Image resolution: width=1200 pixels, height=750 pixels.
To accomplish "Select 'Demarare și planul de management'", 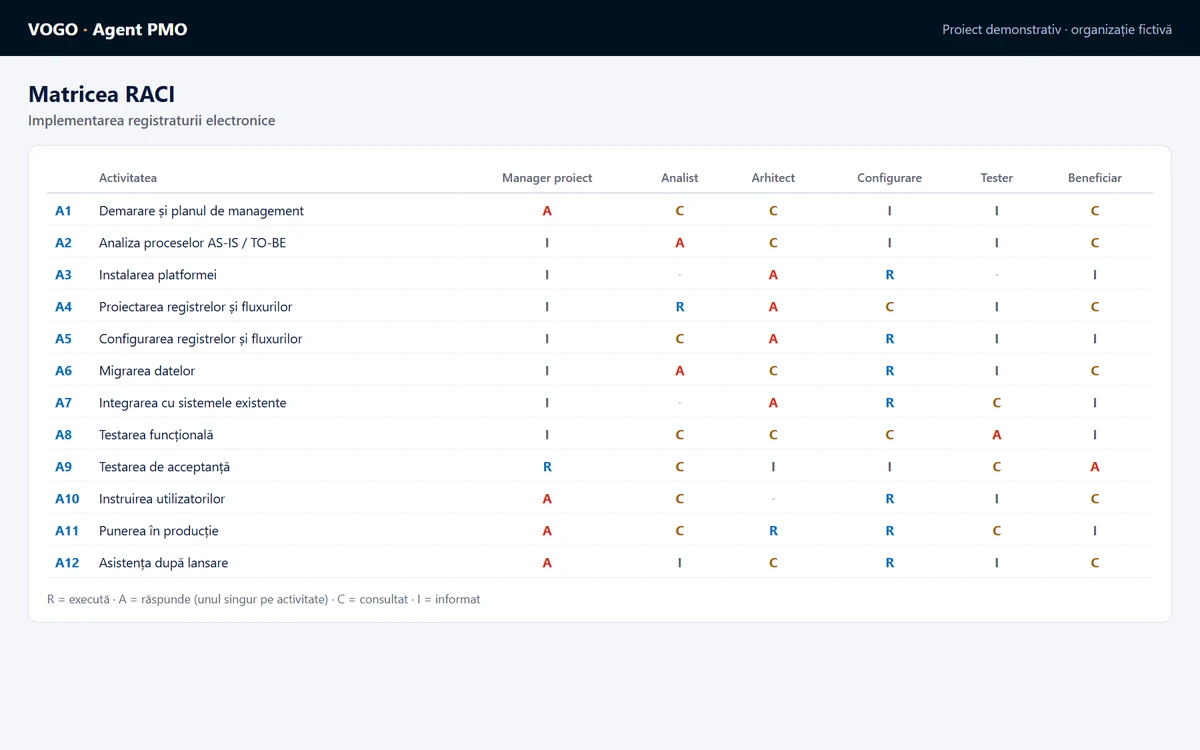I will pyautogui.click(x=201, y=211).
